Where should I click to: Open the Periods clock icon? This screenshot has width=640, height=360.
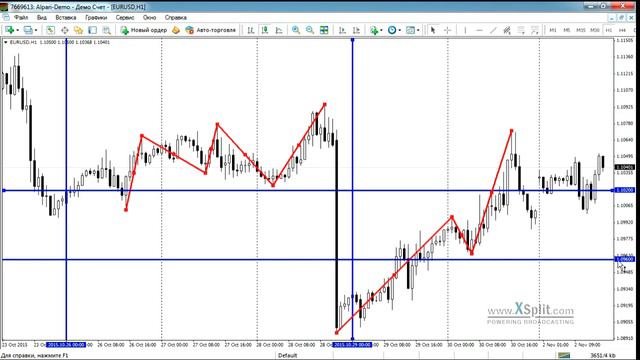(392, 30)
